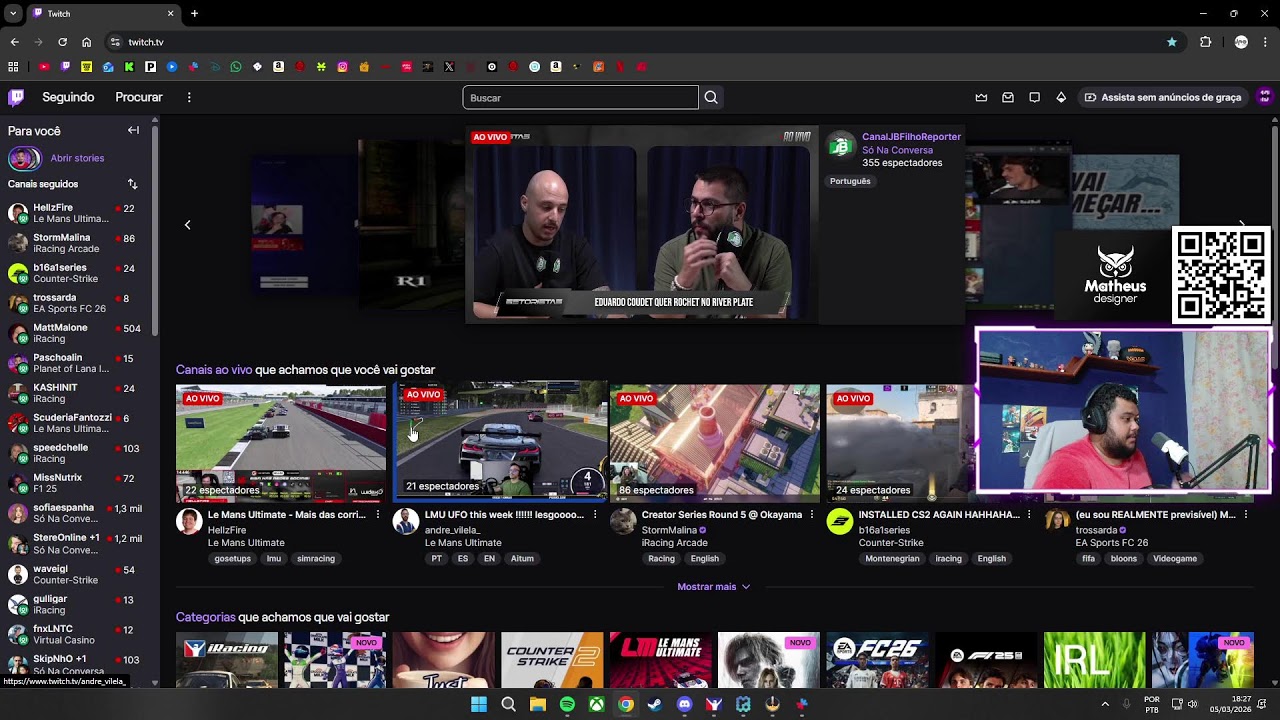Click the Twitch logo home icon

[x=16, y=97]
